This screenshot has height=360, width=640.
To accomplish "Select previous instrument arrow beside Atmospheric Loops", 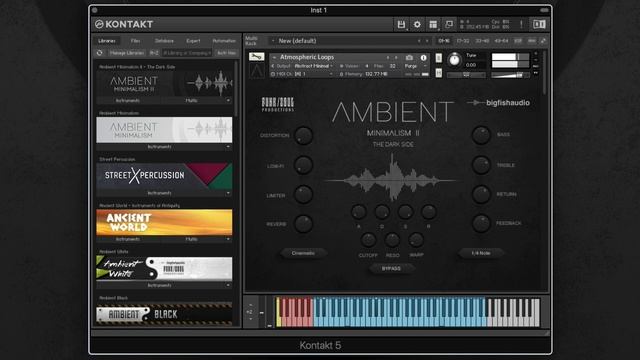I will pyautogui.click(x=387, y=58).
